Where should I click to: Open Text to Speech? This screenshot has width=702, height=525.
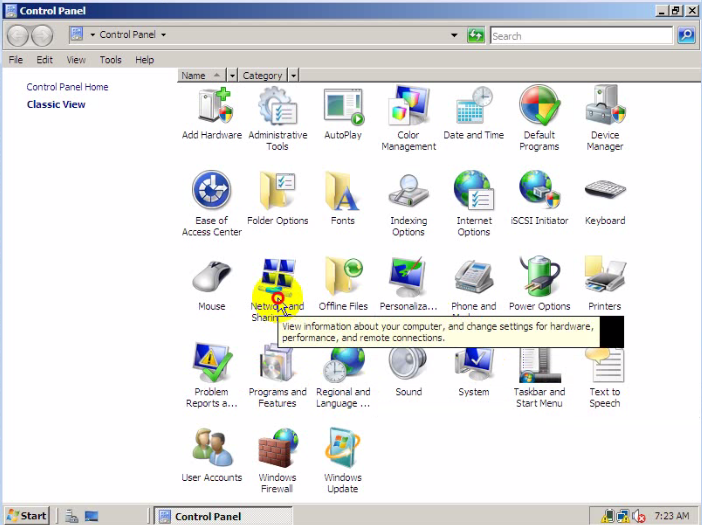click(605, 376)
